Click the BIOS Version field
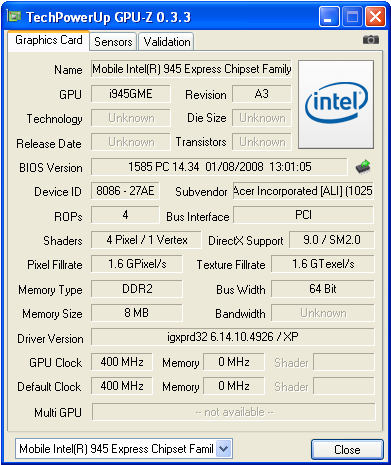This screenshot has height=465, width=391. point(219,167)
